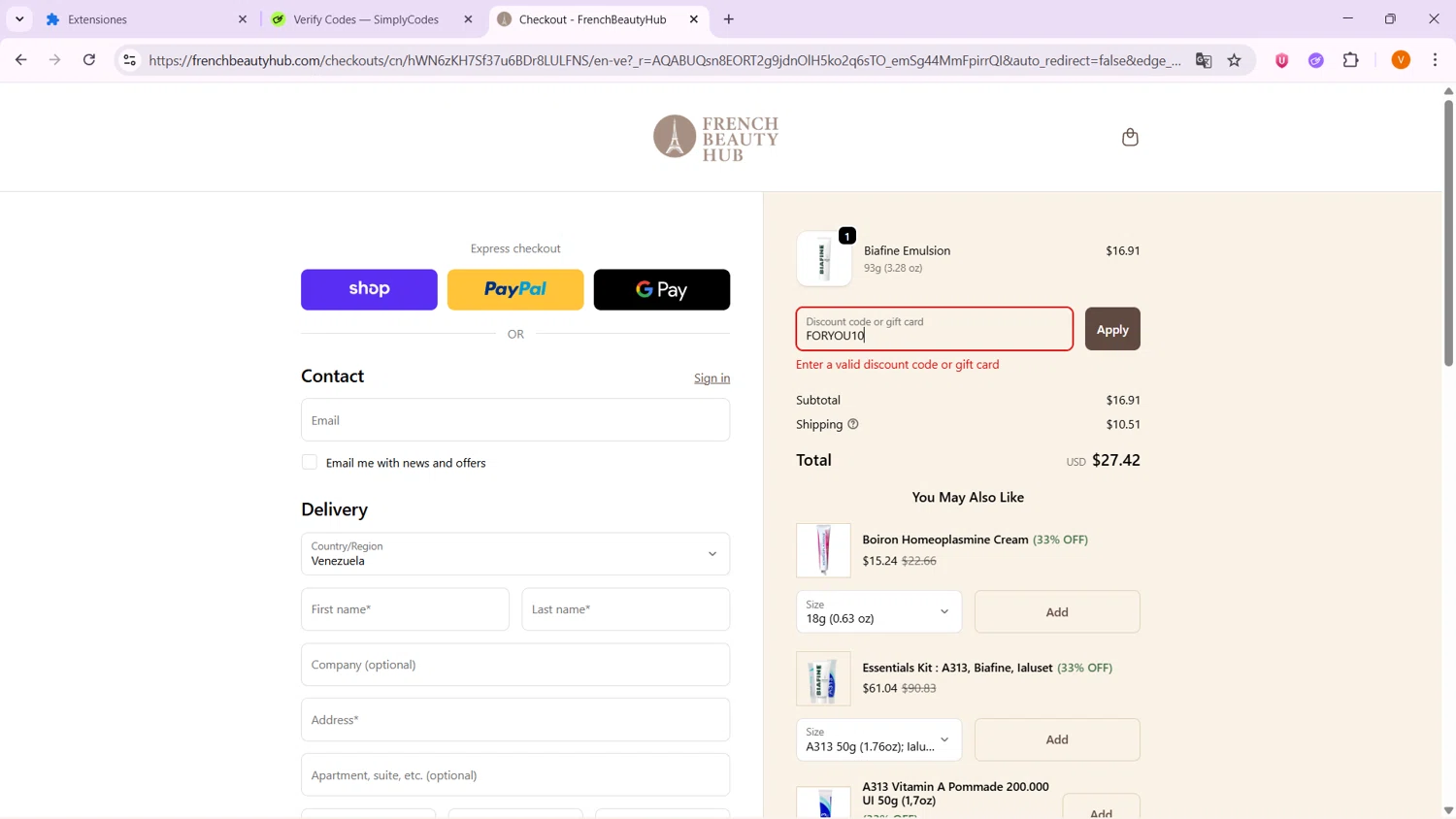Image resolution: width=1456 pixels, height=819 pixels.
Task: View site information icon in address bar
Action: tap(129, 60)
